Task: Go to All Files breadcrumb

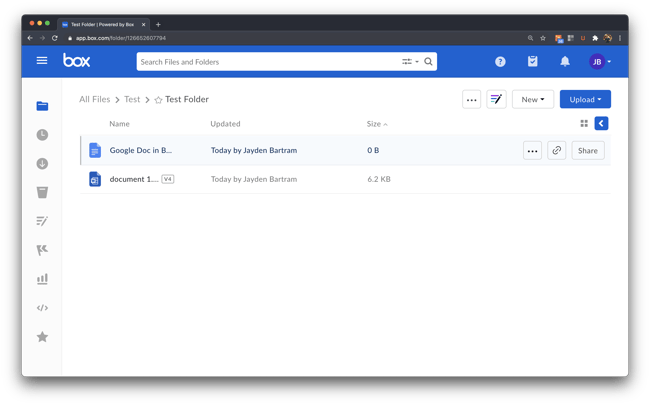Action: pyautogui.click(x=94, y=100)
